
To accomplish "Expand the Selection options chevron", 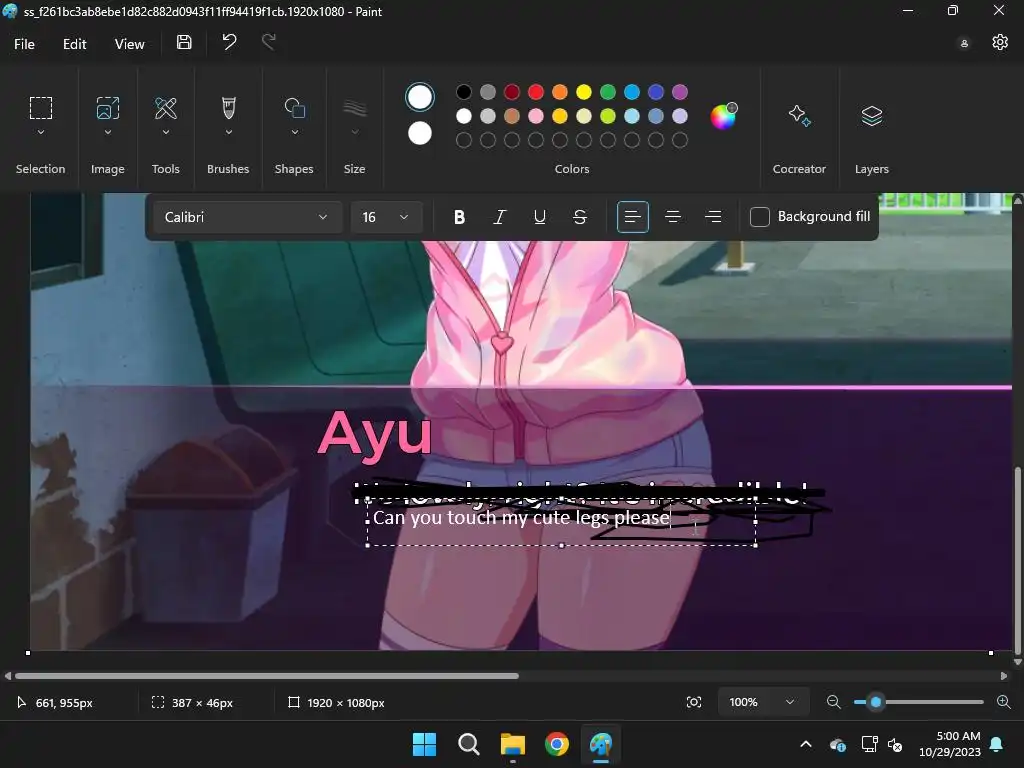I will click(40, 133).
